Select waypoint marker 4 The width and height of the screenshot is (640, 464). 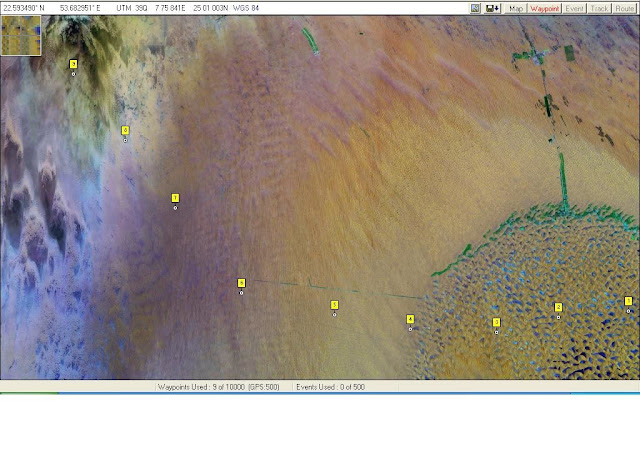click(x=410, y=319)
